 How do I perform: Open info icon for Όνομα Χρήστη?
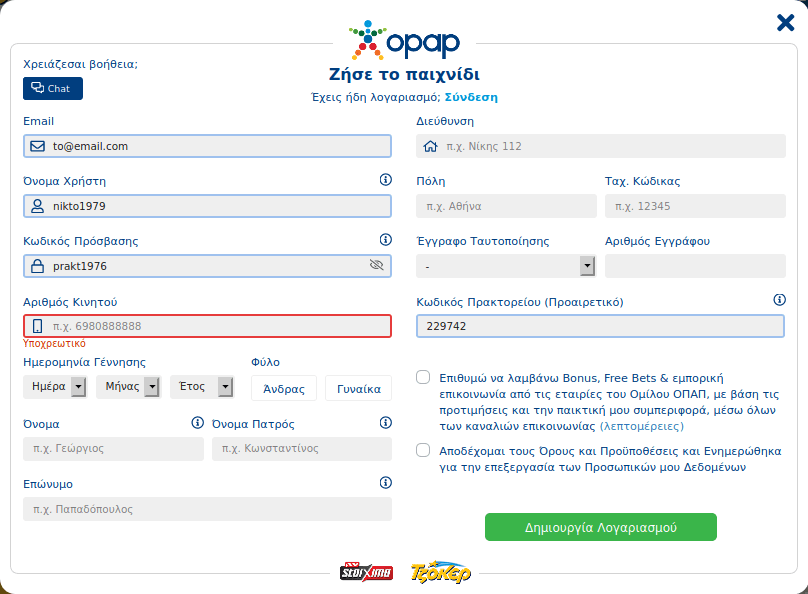[385, 180]
